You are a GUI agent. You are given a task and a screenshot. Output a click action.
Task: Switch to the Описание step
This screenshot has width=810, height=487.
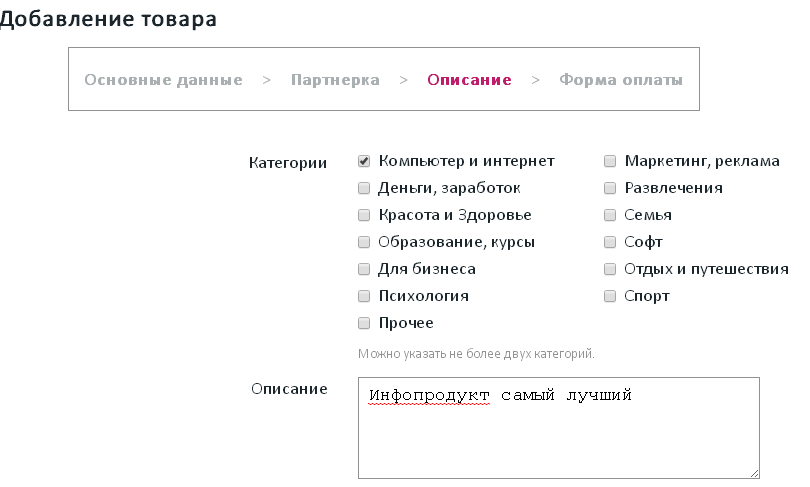coord(469,80)
